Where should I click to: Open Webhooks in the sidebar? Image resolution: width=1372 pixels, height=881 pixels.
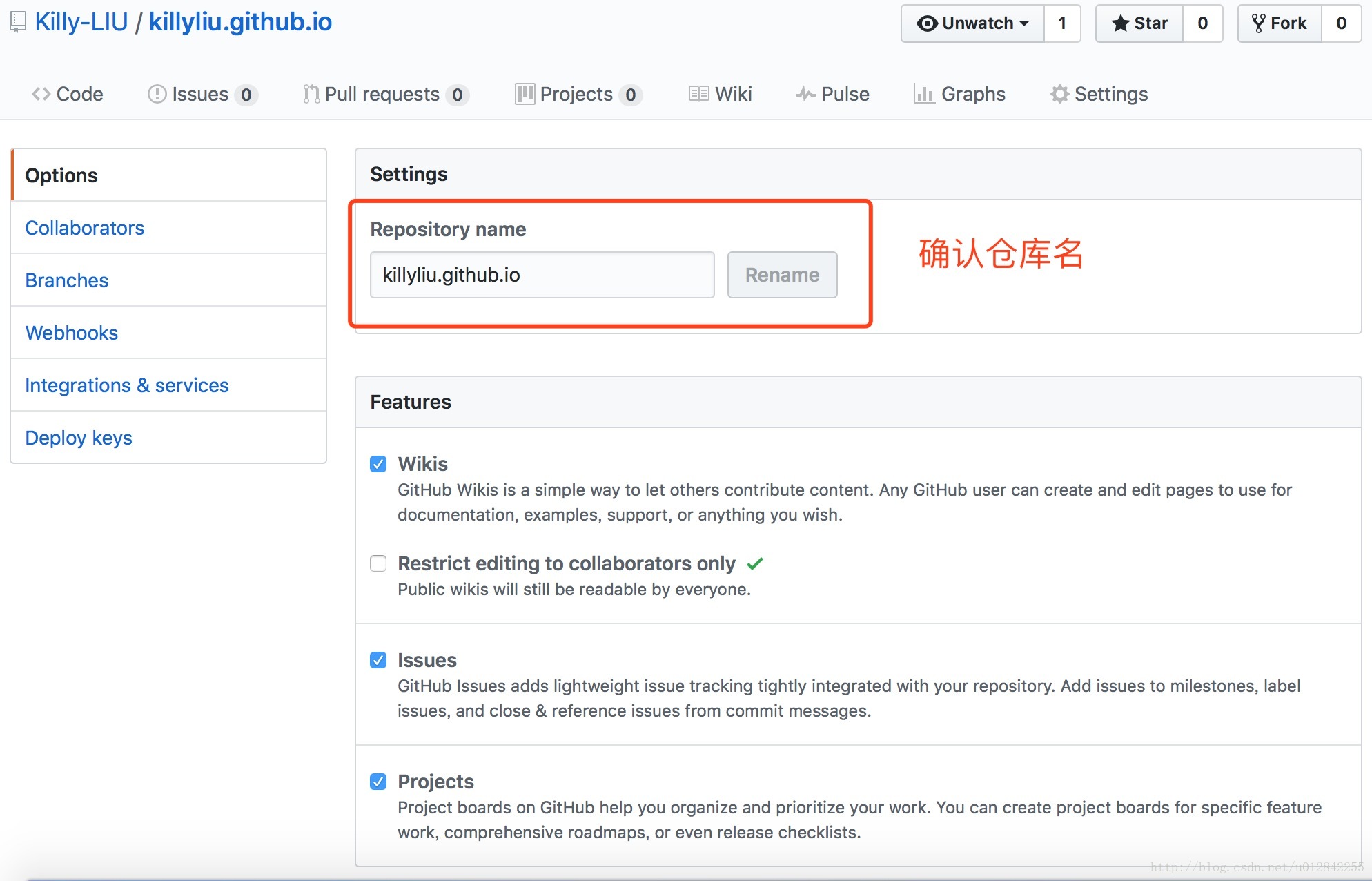pos(168,333)
